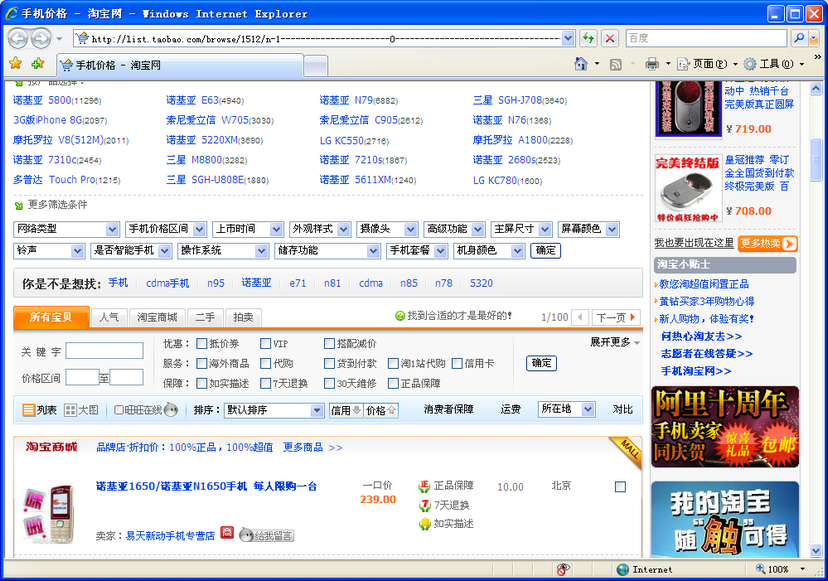This screenshot has height=581, width=828.
Task: Open Favorites Center star icon
Action: pyautogui.click(x=15, y=64)
